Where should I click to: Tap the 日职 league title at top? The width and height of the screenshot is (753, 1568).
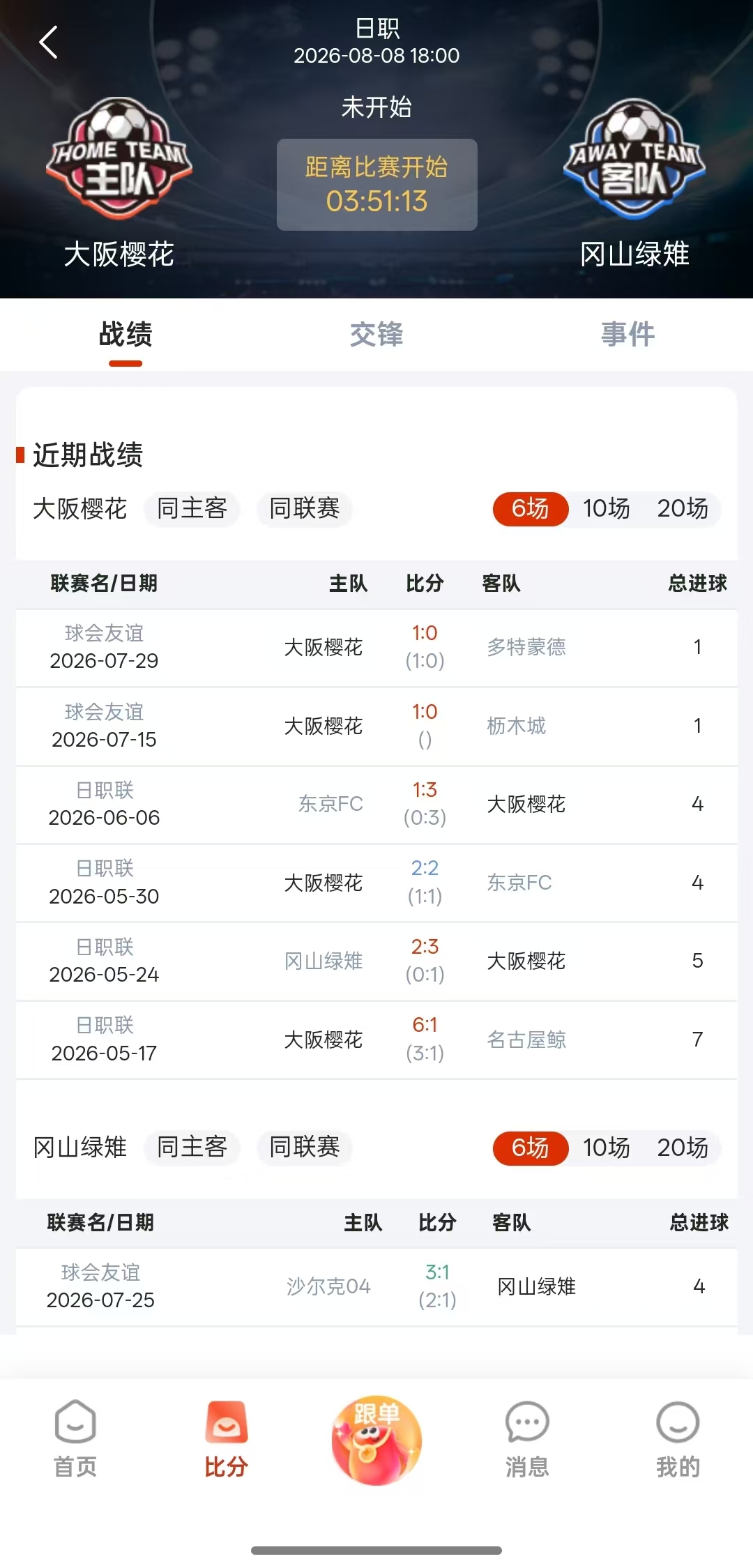[x=376, y=29]
